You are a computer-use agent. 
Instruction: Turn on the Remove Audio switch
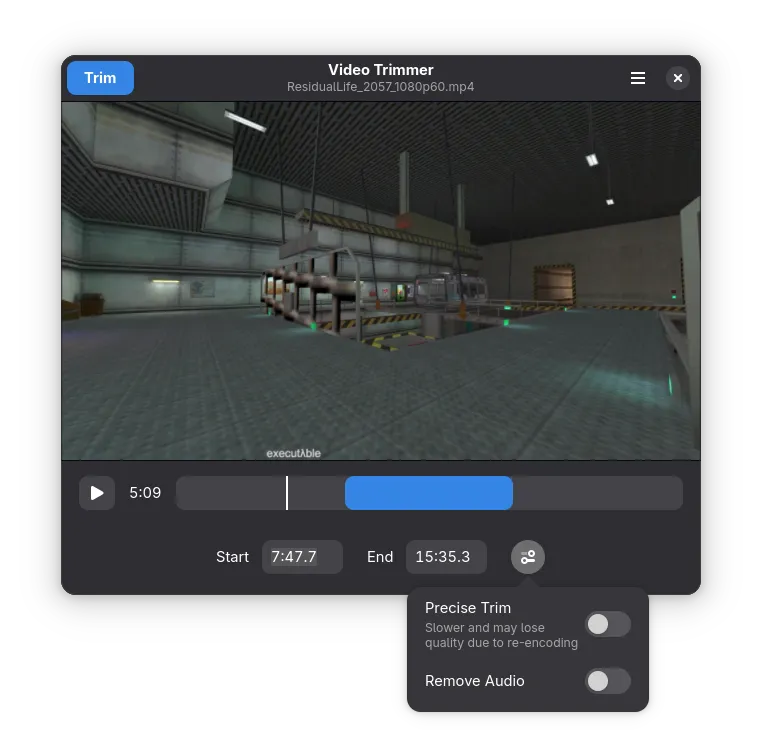[x=607, y=681]
